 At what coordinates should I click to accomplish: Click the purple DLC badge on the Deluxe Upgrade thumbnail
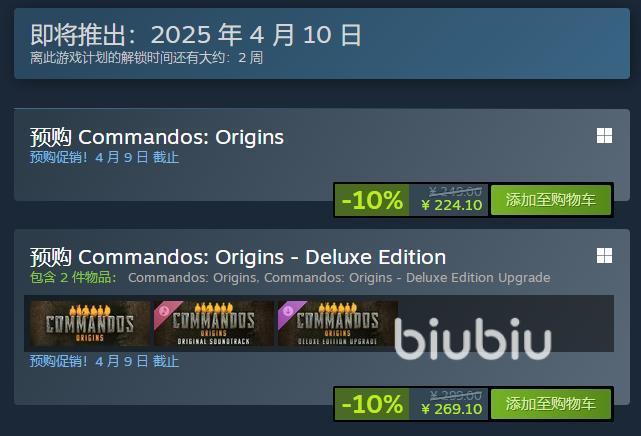click(x=288, y=311)
